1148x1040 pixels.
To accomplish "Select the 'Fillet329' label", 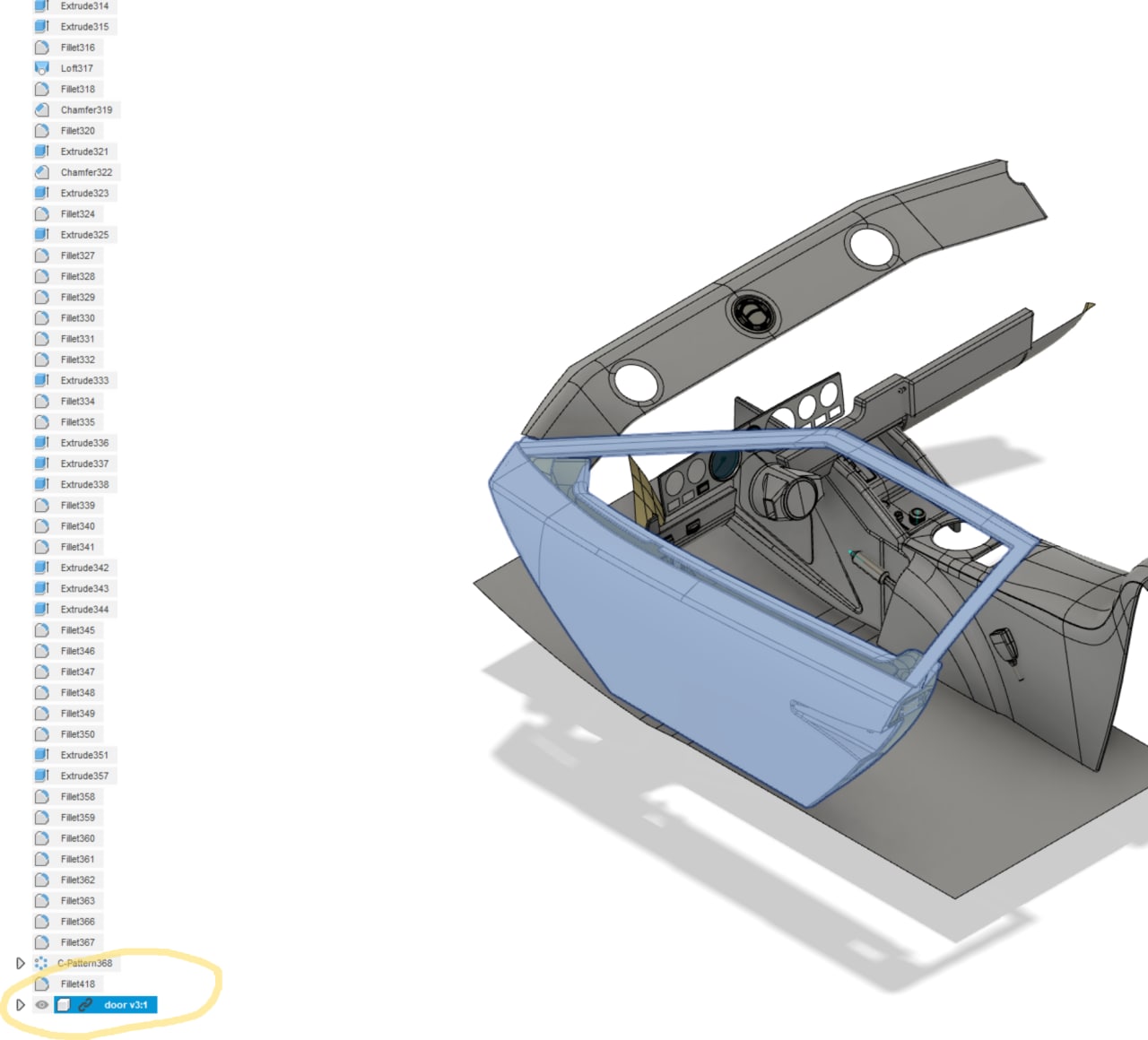I will tap(78, 297).
